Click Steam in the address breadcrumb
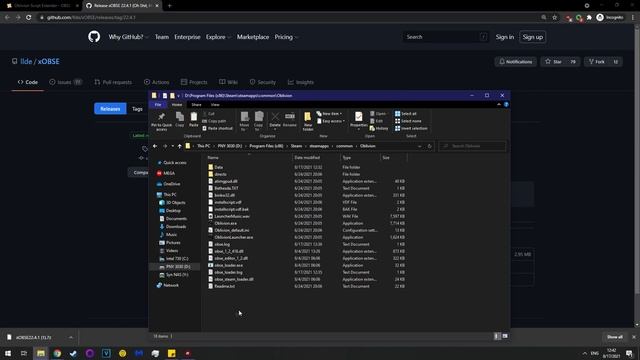640x360 pixels. coord(296,146)
